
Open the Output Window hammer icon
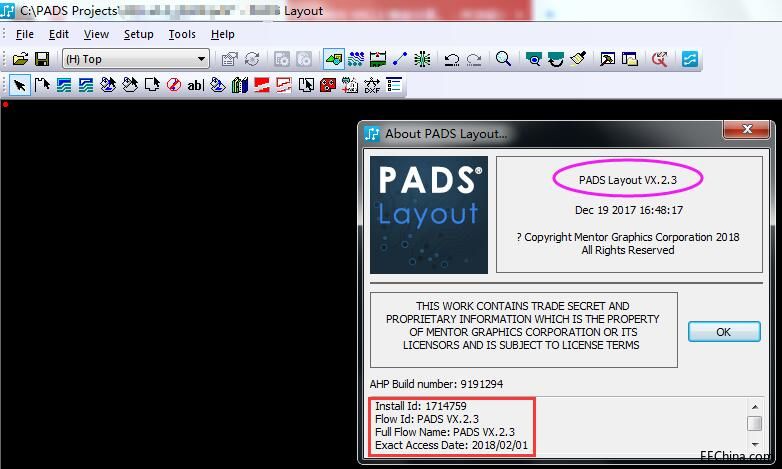point(607,59)
